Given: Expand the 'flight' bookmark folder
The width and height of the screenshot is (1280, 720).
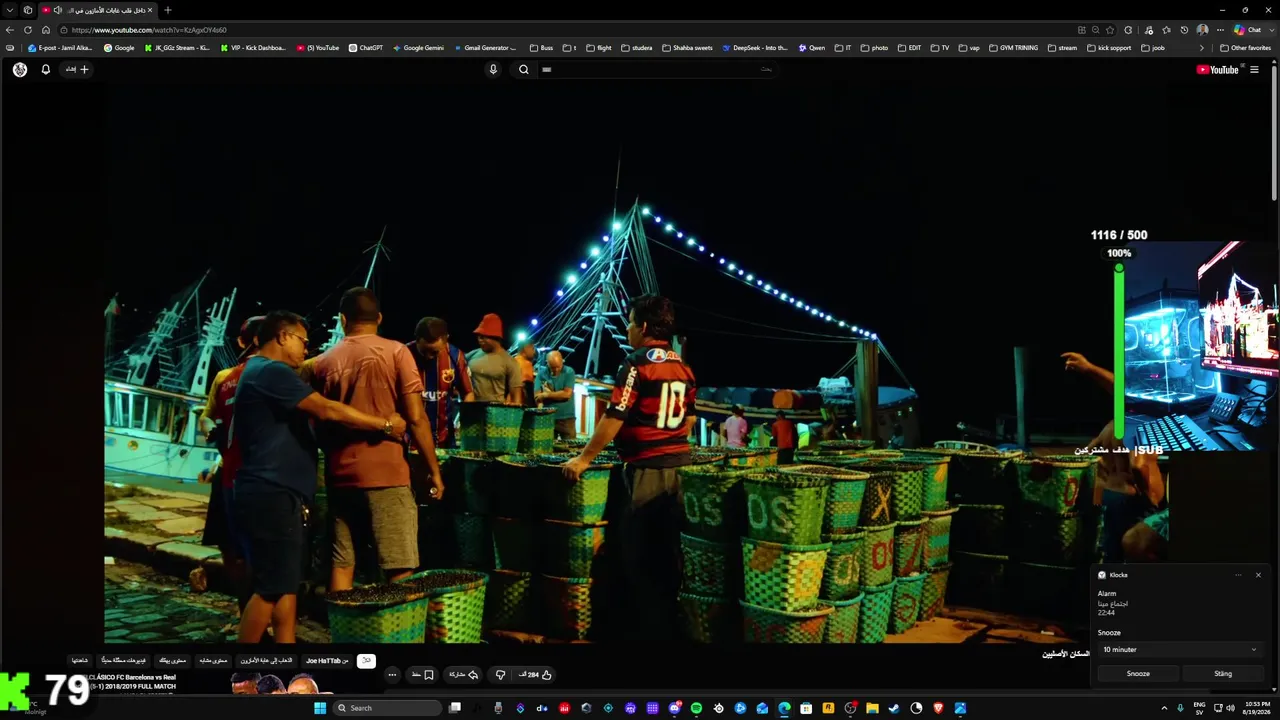Looking at the screenshot, I should tap(598, 48).
